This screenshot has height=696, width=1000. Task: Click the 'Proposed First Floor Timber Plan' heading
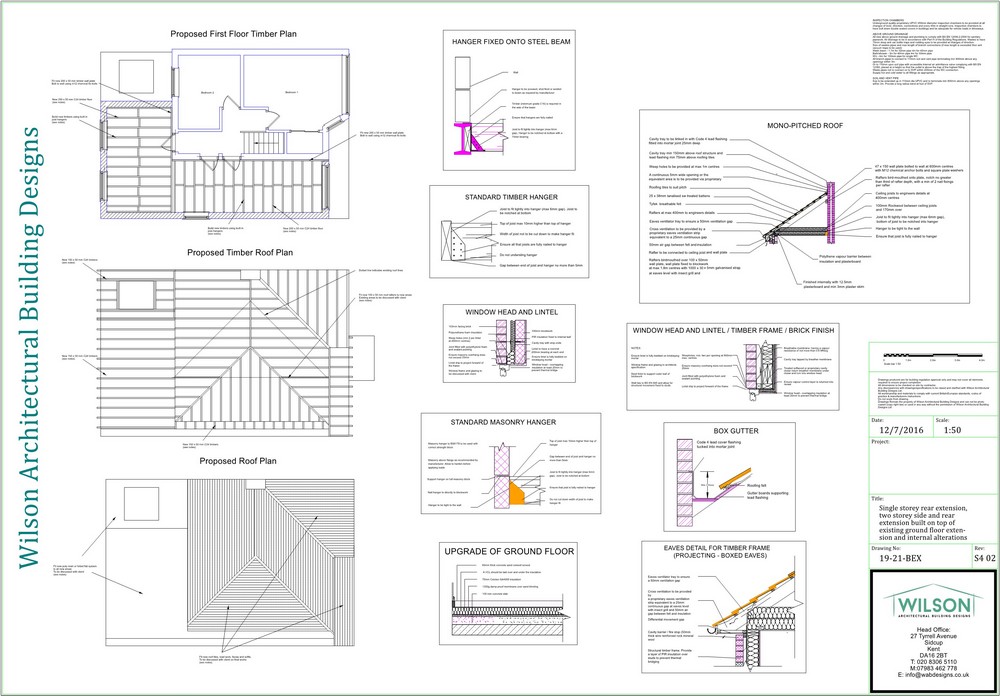233,34
